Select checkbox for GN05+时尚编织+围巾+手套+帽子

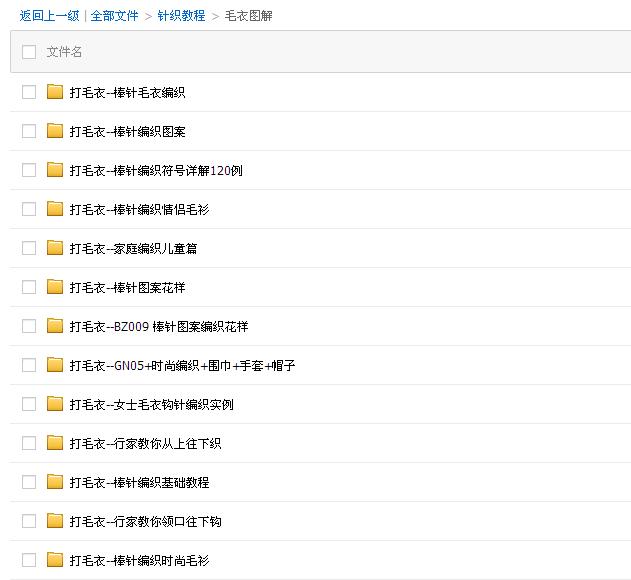pyautogui.click(x=29, y=365)
